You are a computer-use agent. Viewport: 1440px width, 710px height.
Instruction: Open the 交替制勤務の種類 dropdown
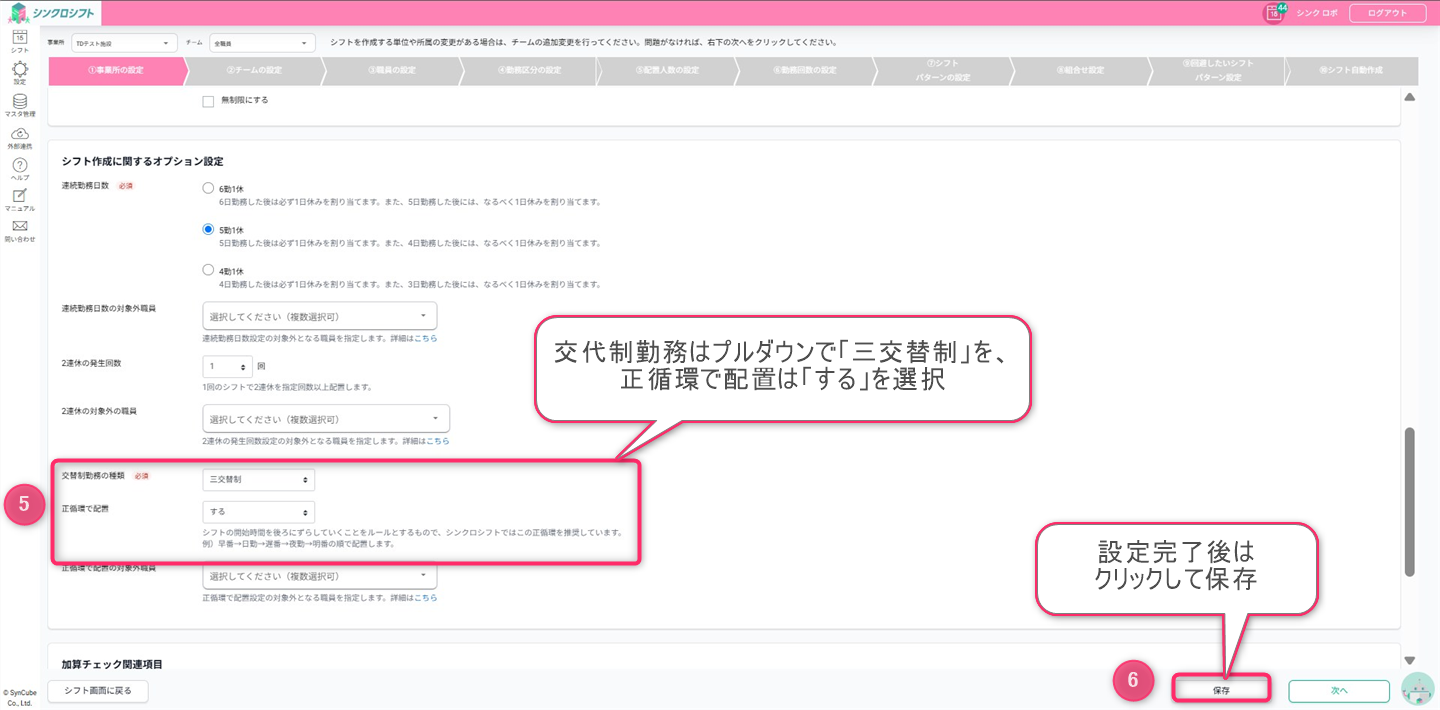(x=258, y=480)
